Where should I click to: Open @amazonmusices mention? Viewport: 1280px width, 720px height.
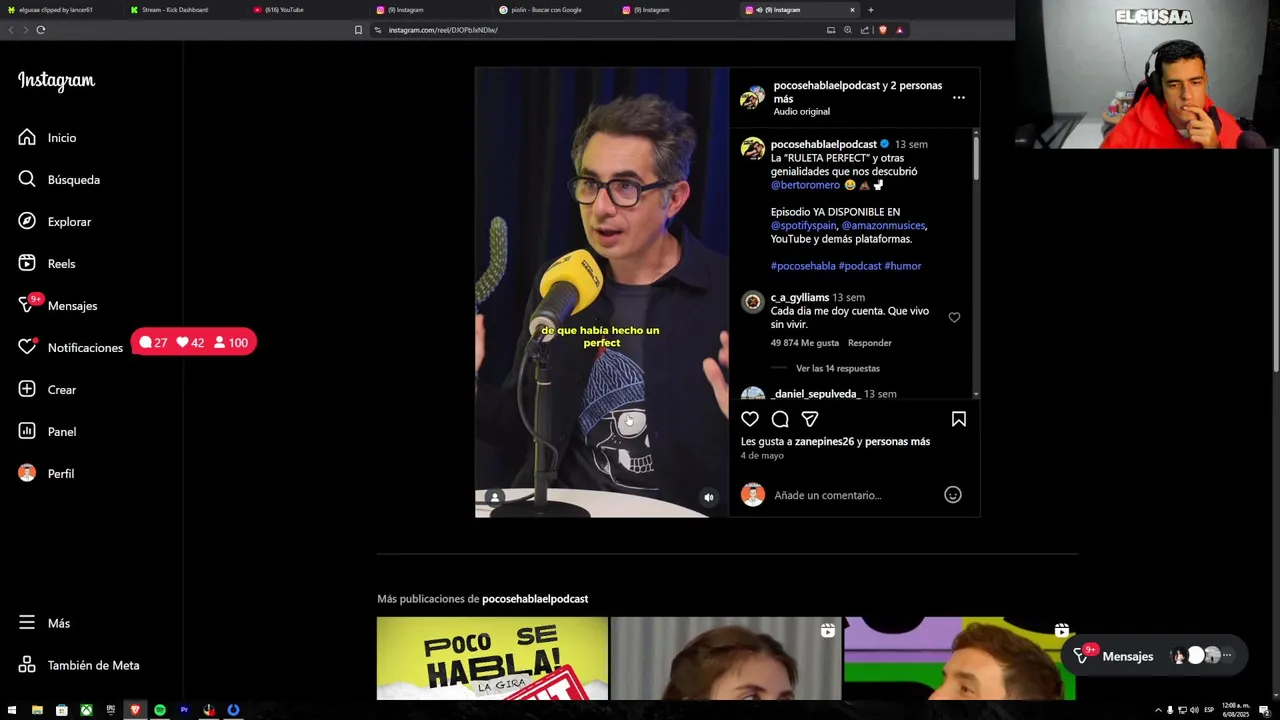(884, 226)
